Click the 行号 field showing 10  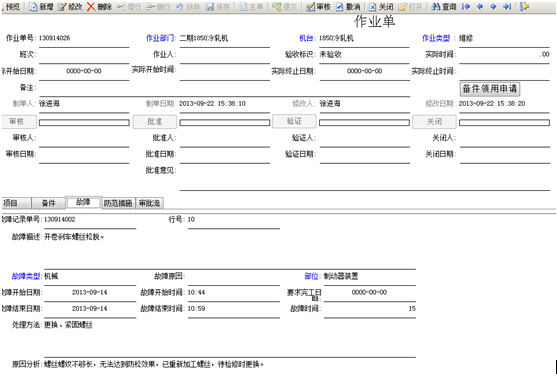(233, 220)
